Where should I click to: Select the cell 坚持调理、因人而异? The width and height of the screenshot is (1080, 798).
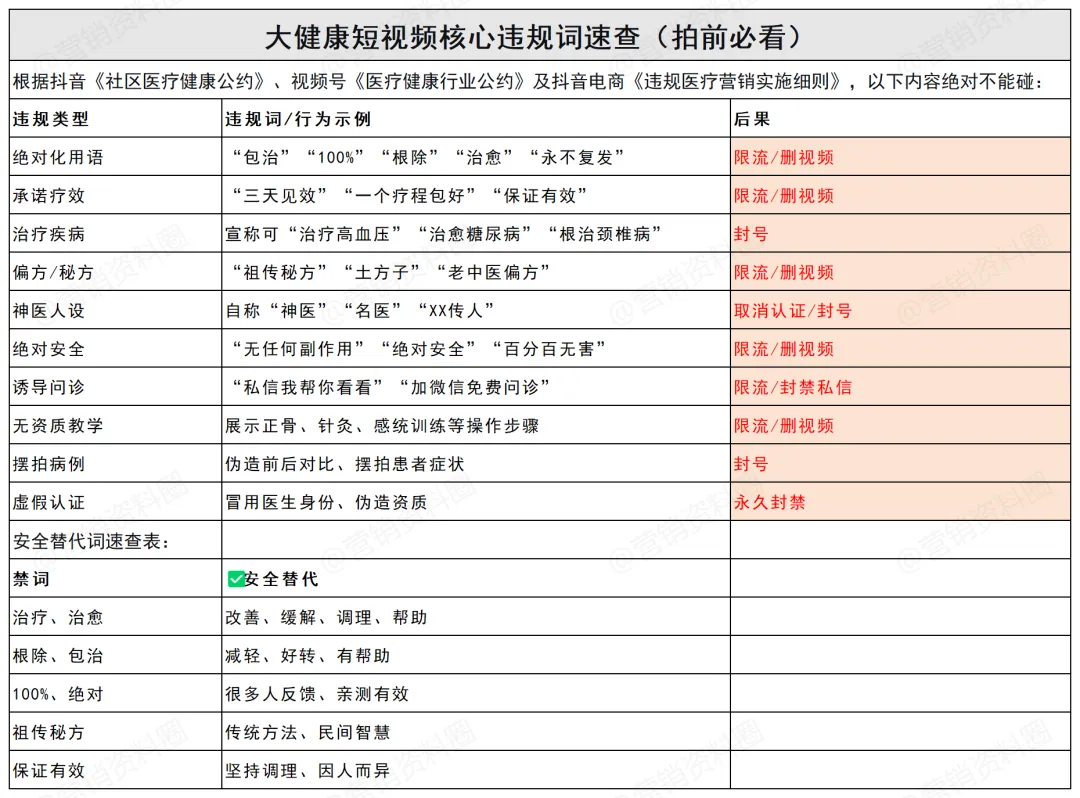tap(476, 770)
